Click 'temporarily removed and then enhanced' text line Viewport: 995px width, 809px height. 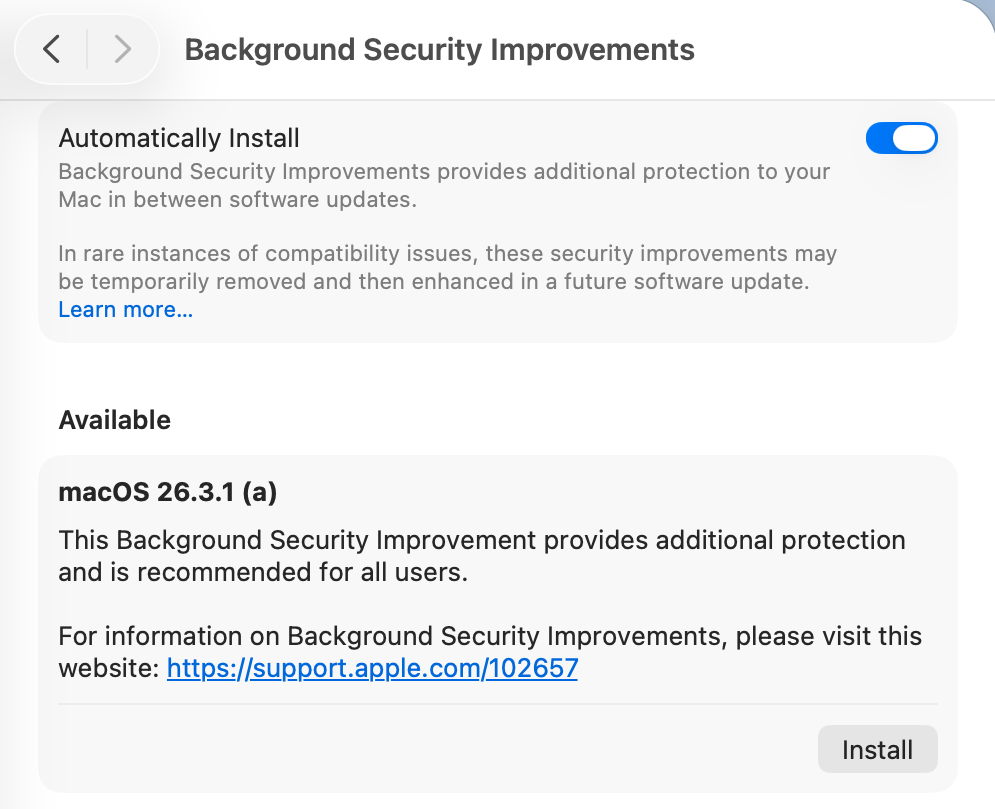(433, 282)
